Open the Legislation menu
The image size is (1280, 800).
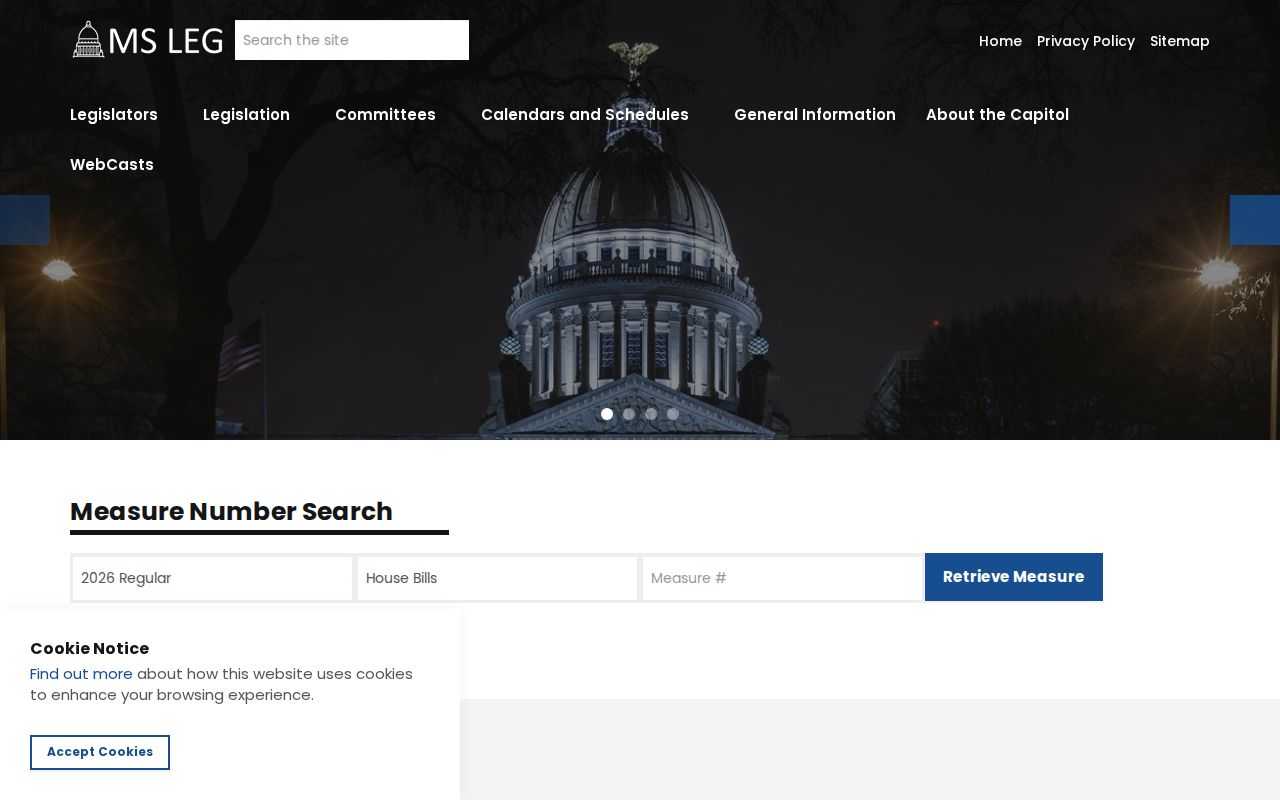pos(246,114)
